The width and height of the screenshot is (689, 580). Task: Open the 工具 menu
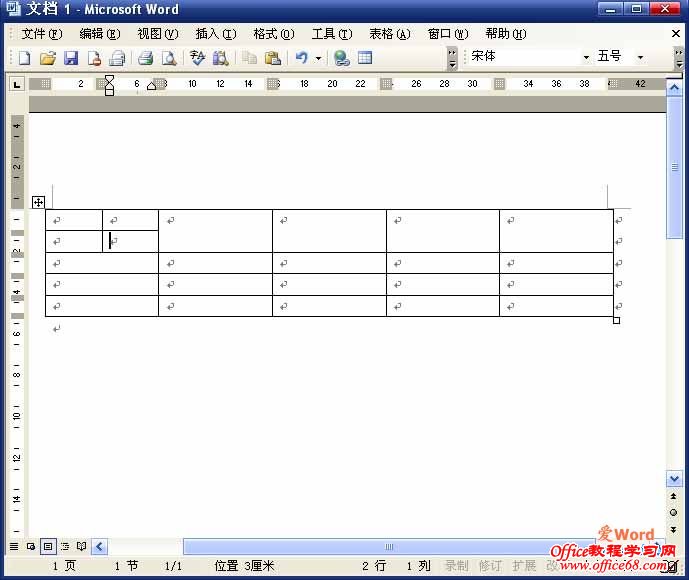coord(332,34)
